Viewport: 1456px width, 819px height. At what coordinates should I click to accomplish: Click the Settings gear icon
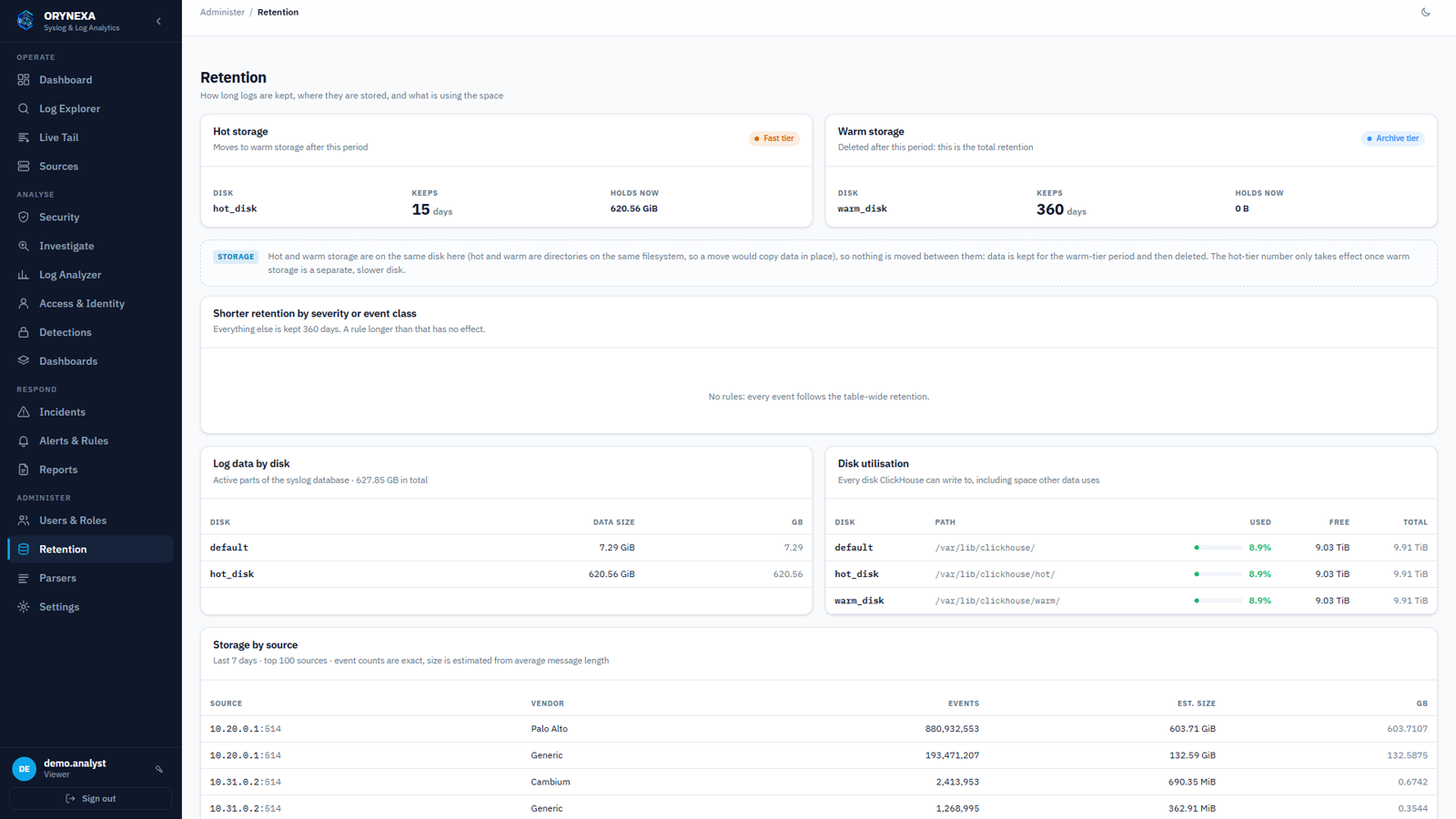point(24,607)
